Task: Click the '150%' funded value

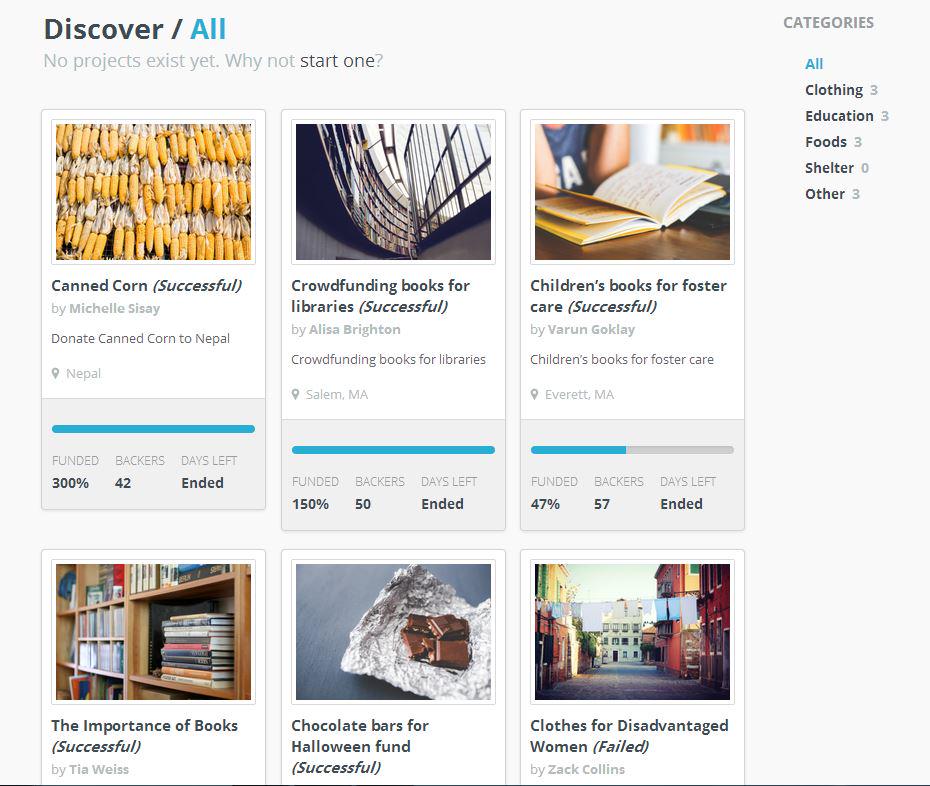Action: (x=310, y=504)
